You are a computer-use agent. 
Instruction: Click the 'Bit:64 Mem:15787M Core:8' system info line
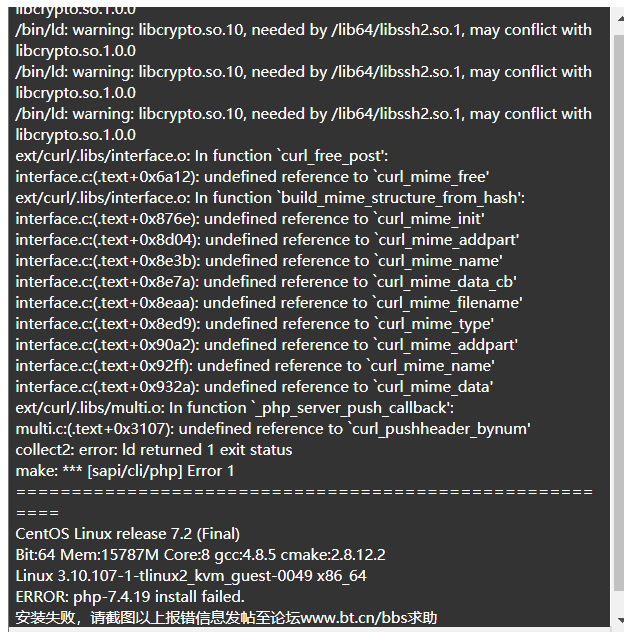(x=200, y=555)
